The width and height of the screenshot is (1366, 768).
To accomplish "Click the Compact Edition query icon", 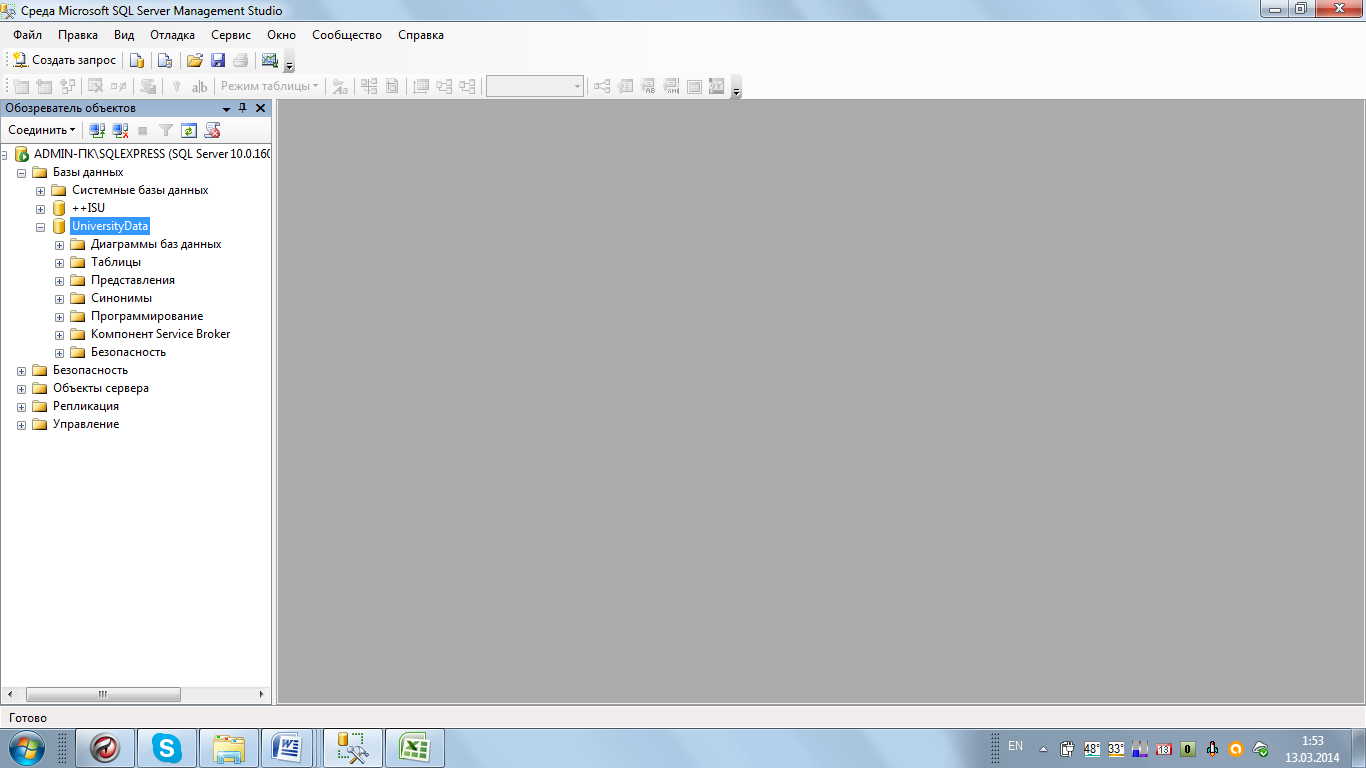I will pos(165,60).
